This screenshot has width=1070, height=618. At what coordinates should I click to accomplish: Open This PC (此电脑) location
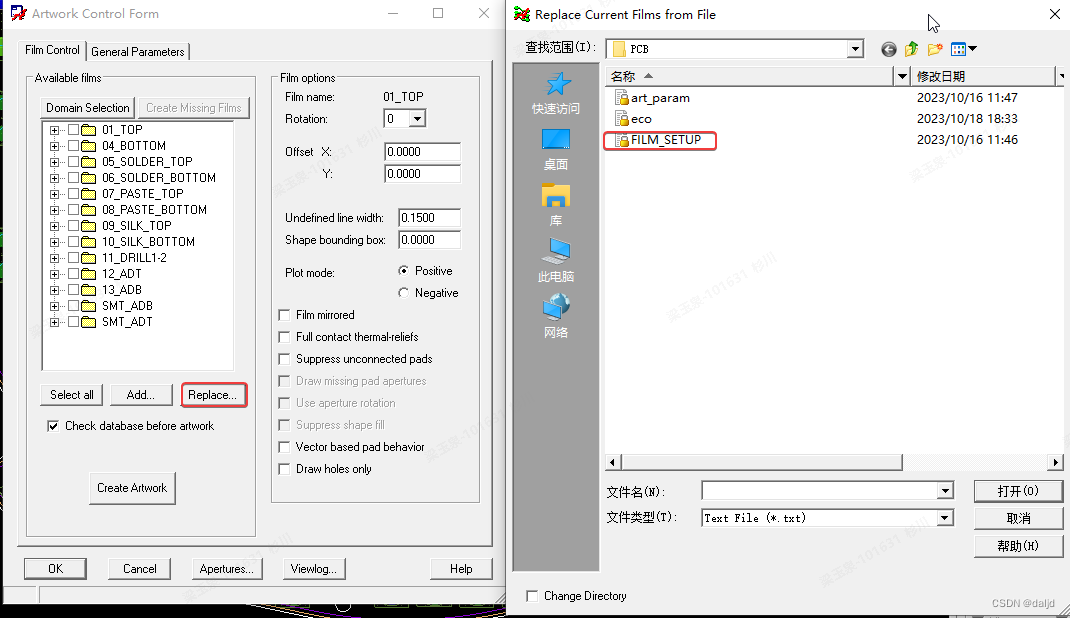(556, 261)
